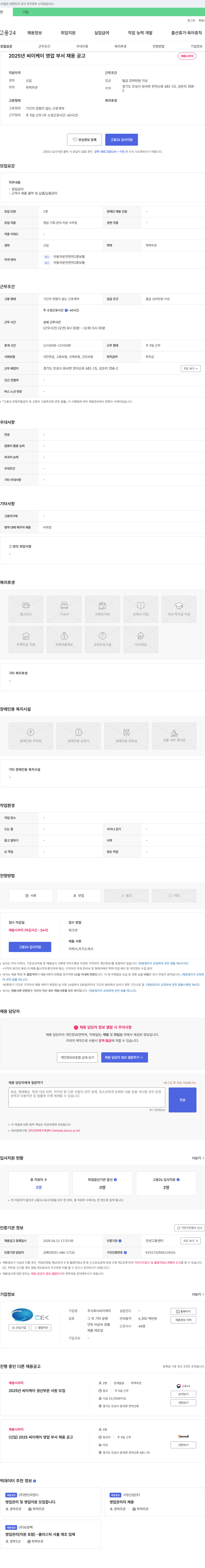
Task: Click the 고용24 logo in header
Action: 8,33
